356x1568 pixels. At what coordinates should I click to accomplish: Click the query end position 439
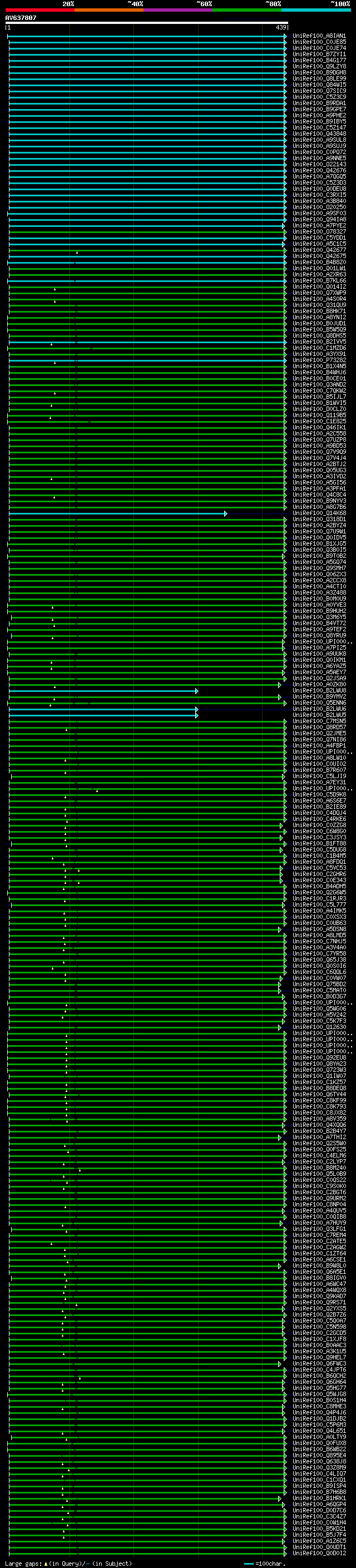point(280,27)
